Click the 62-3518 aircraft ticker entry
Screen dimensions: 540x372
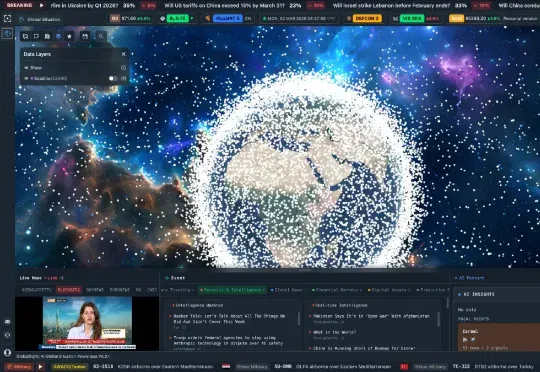click(153, 367)
